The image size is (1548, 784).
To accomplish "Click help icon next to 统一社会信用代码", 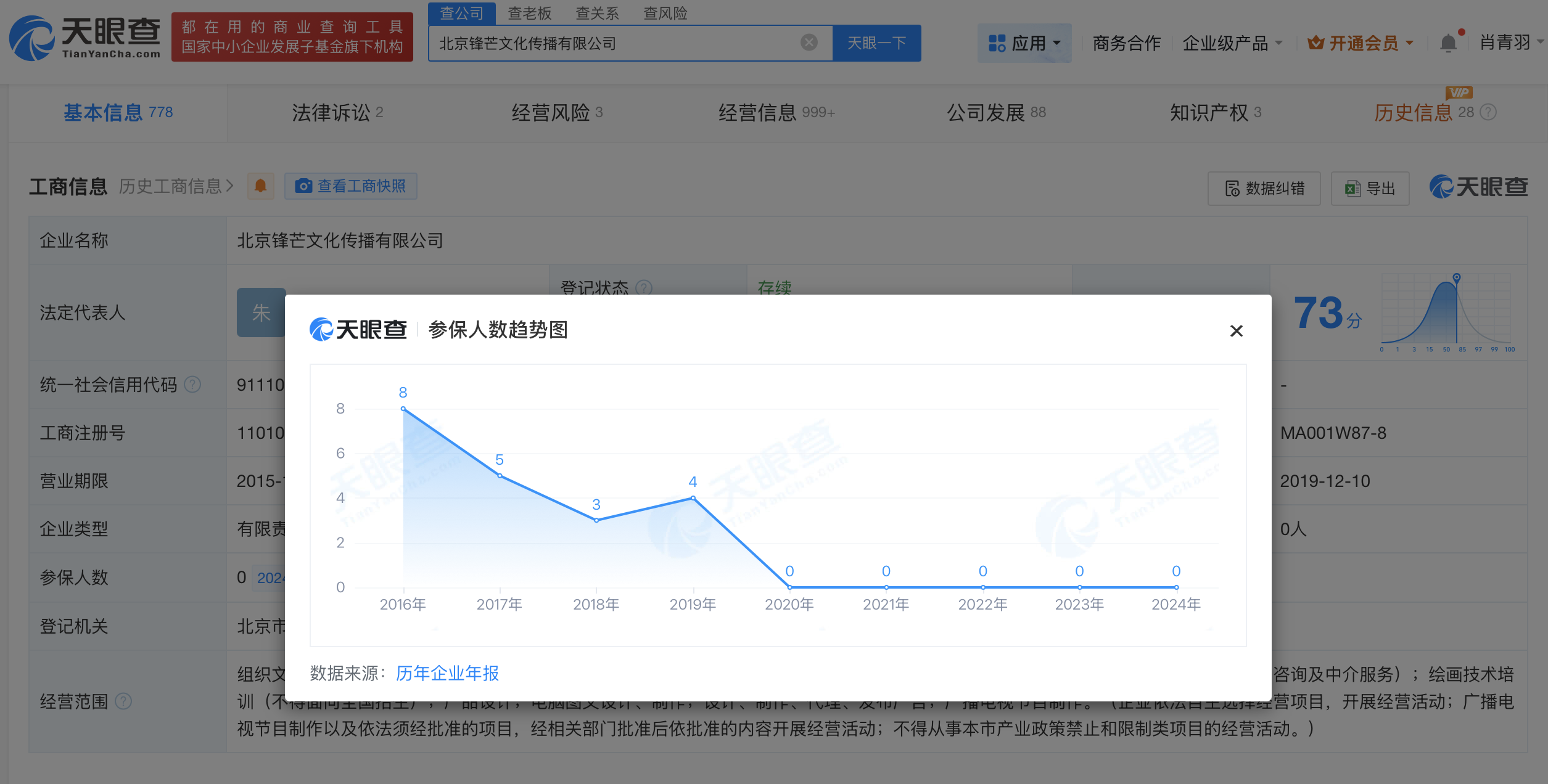I will pyautogui.click(x=192, y=385).
